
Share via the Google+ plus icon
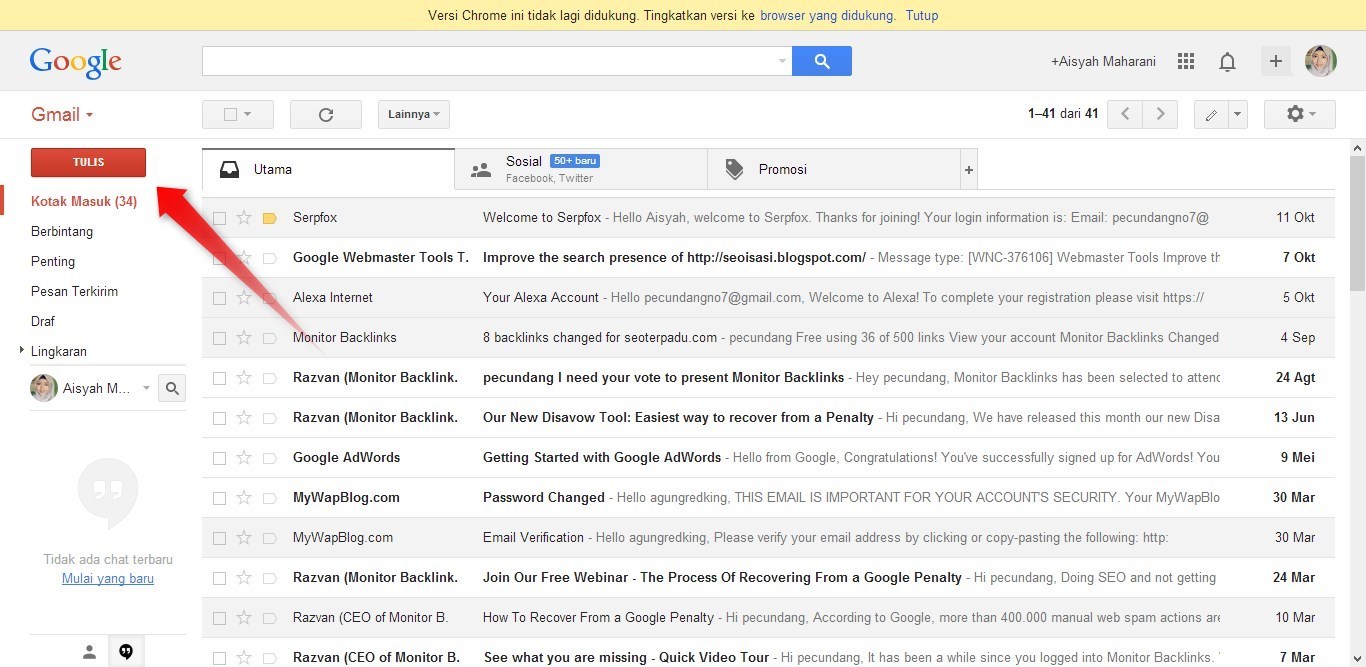click(1276, 61)
